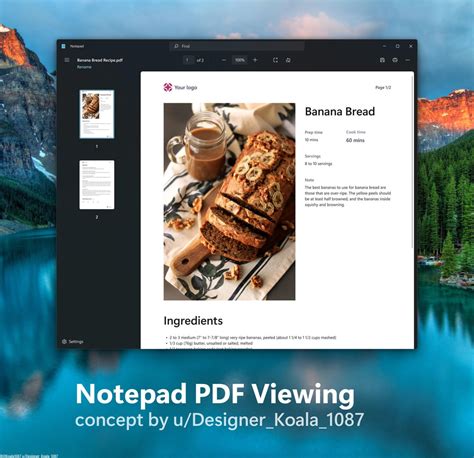The image size is (474, 458).
Task: Maximize the Notepad window
Action: click(x=397, y=46)
